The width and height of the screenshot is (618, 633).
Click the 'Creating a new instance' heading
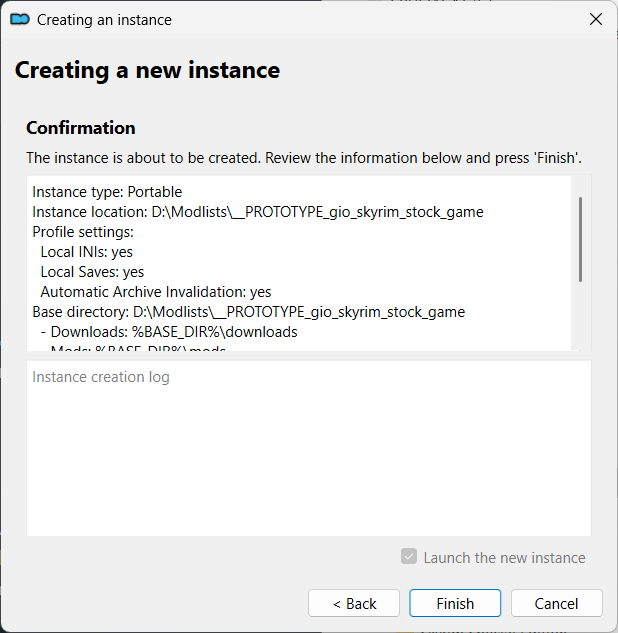tap(147, 70)
